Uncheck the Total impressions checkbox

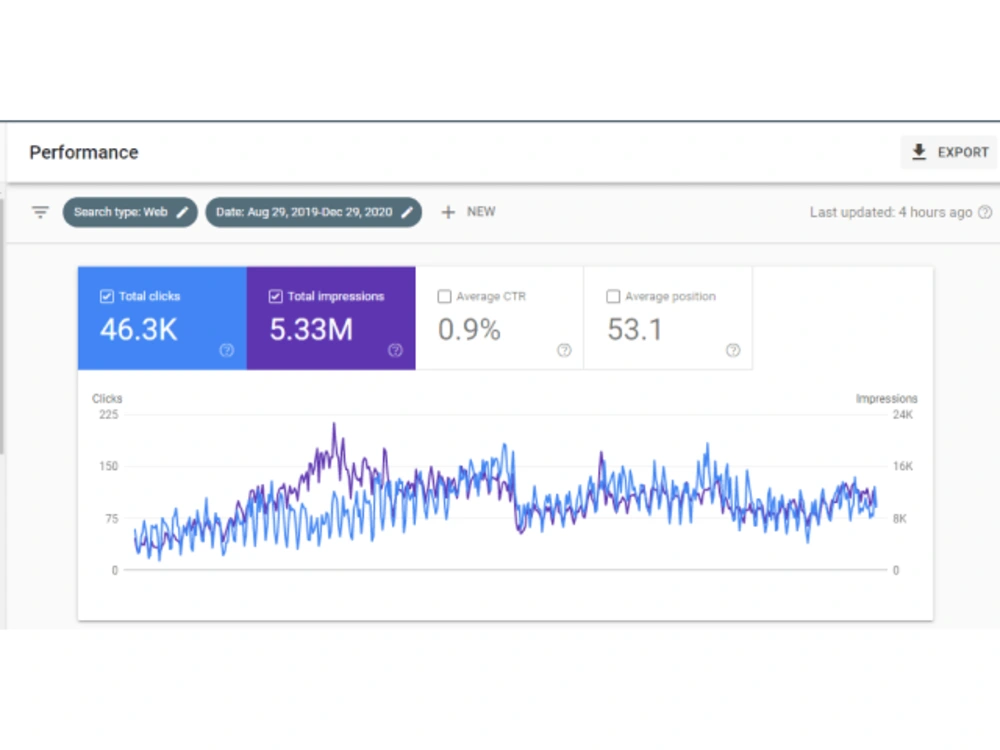(x=276, y=296)
